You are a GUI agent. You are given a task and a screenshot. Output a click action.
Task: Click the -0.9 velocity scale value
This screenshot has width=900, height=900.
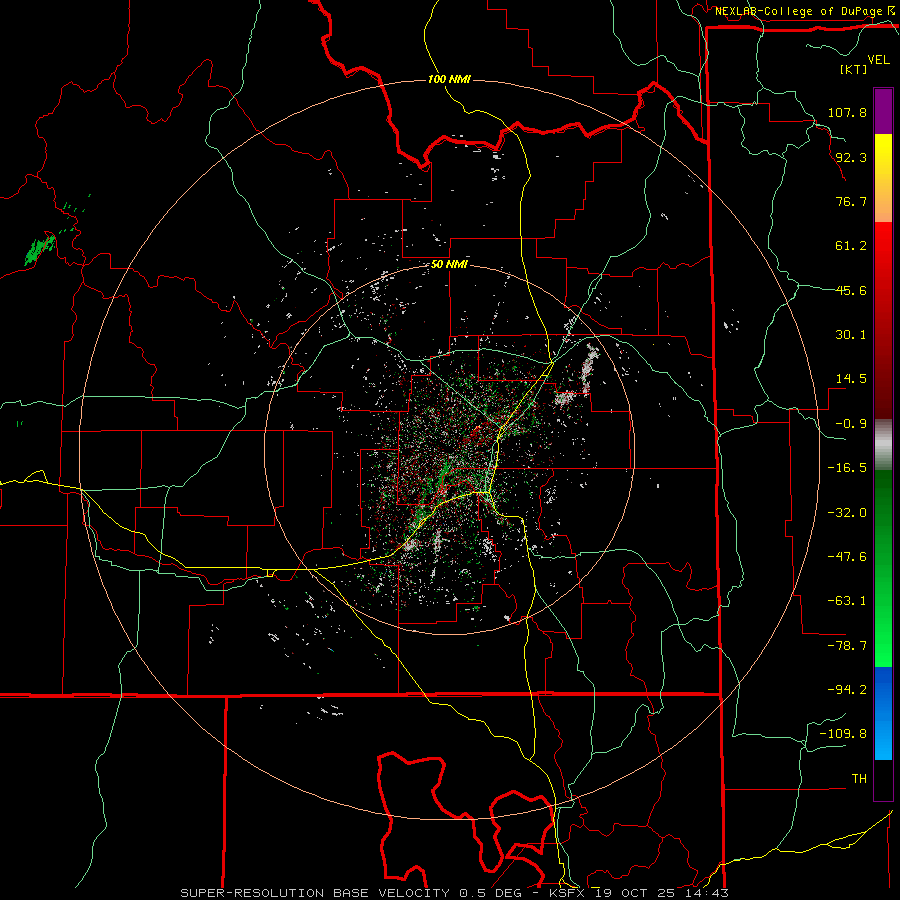click(851, 424)
